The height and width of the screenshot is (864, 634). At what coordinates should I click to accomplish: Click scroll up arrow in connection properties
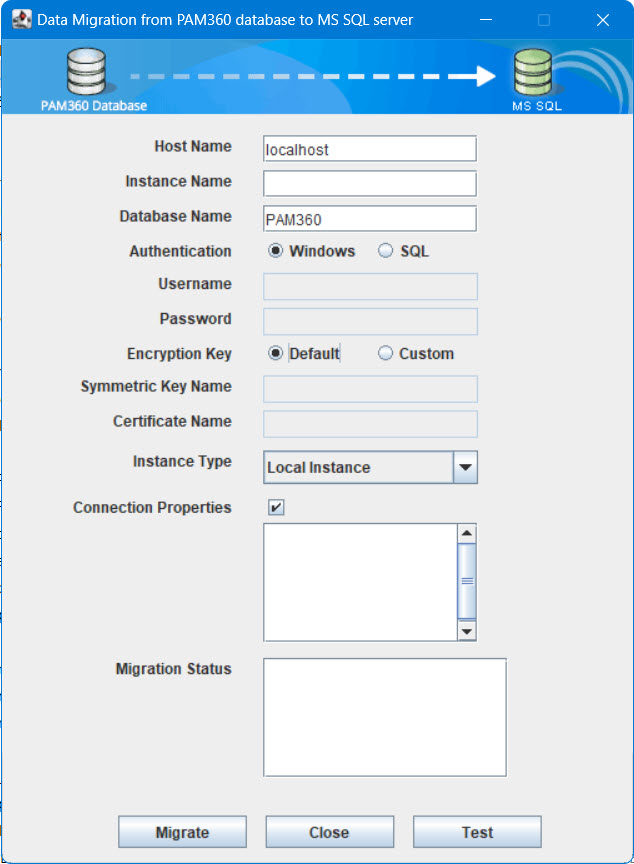(467, 533)
